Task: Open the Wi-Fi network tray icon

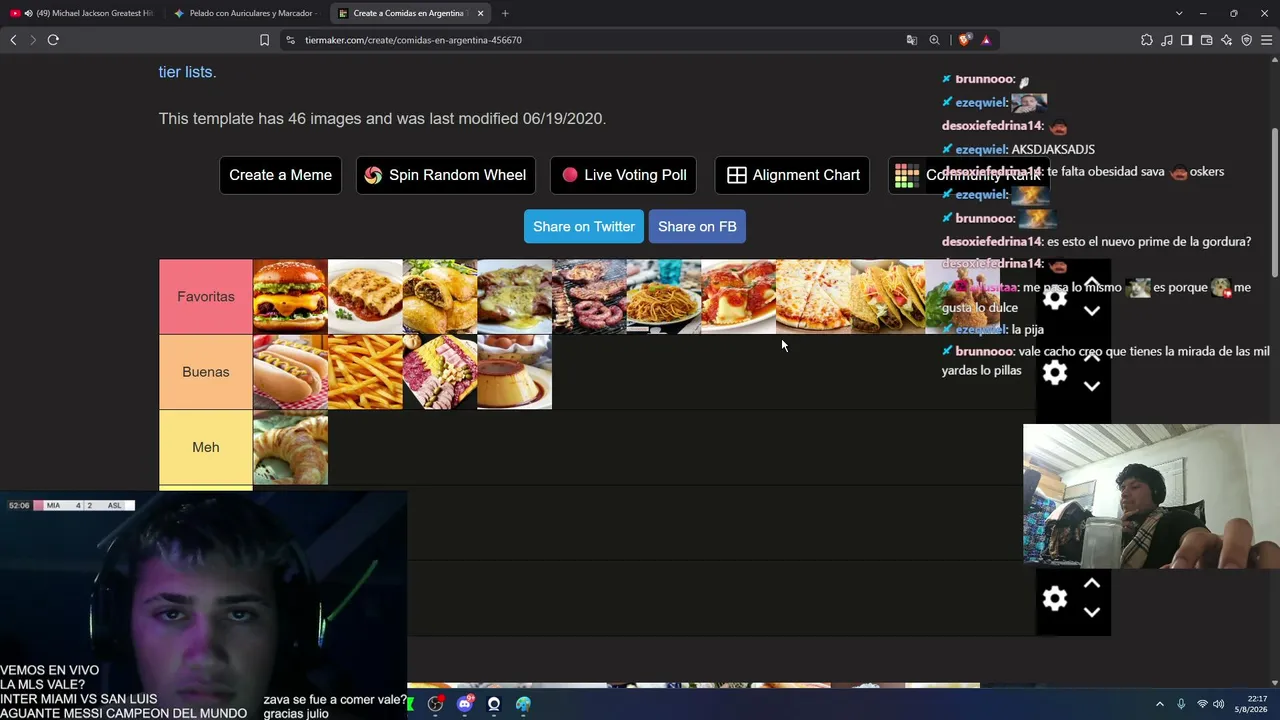Action: click(1202, 704)
